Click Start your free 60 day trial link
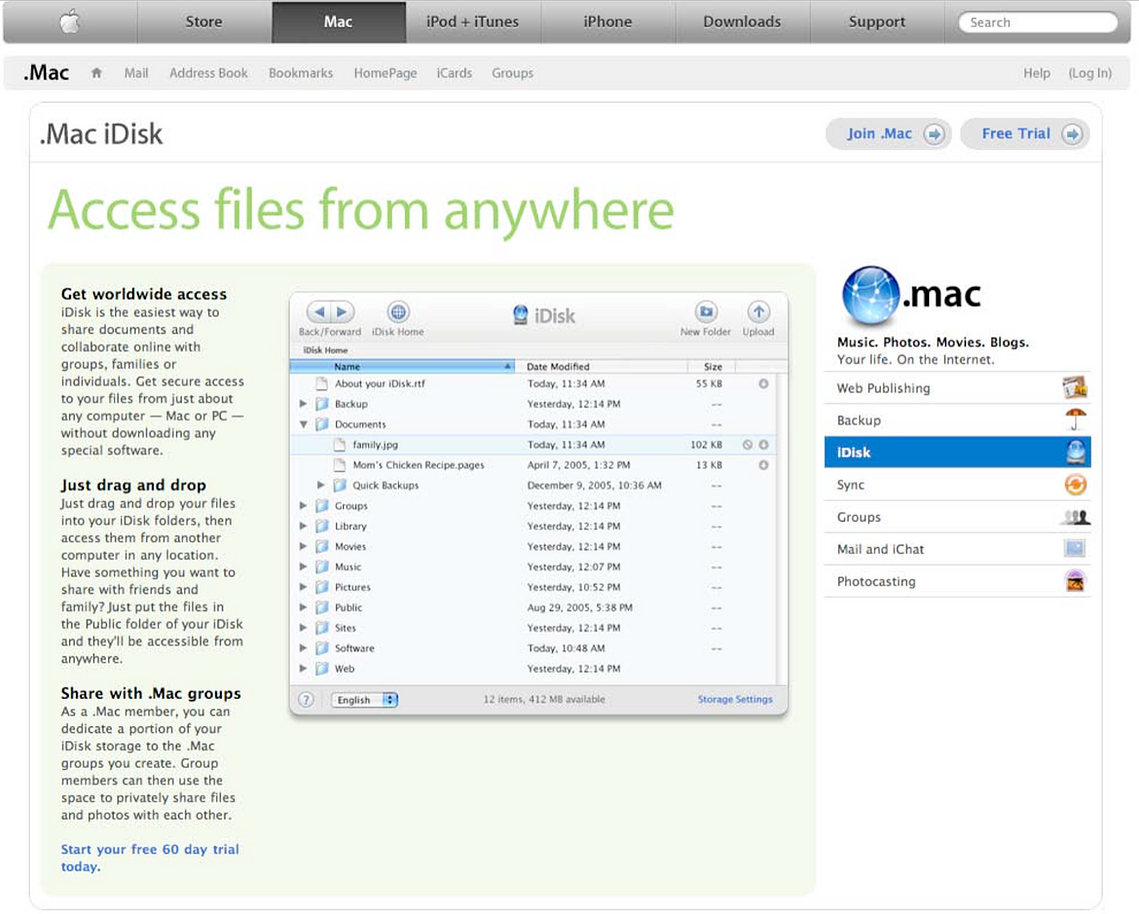The height and width of the screenshot is (914, 1139). [x=150, y=858]
